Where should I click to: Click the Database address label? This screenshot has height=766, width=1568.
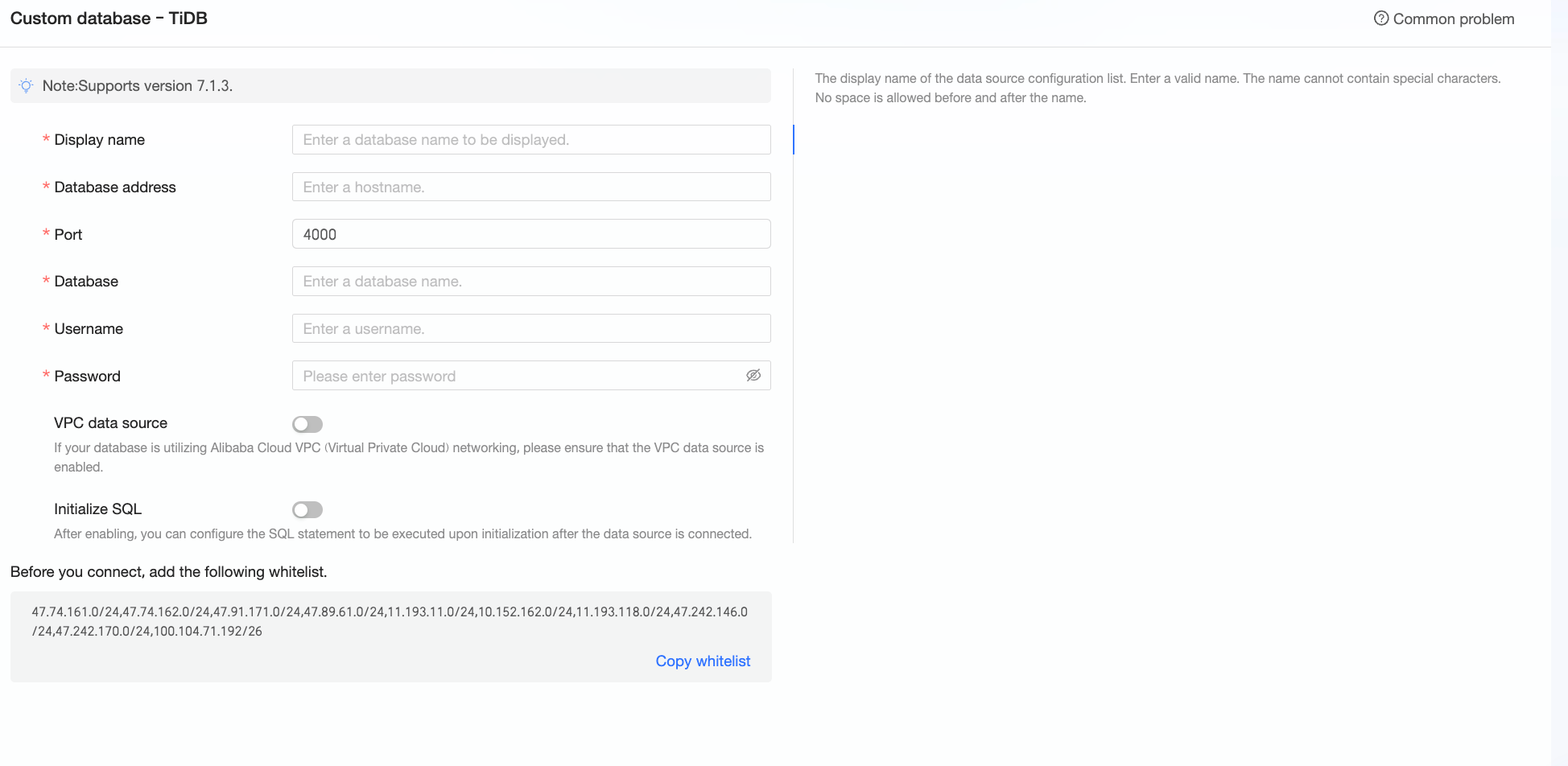(x=115, y=187)
